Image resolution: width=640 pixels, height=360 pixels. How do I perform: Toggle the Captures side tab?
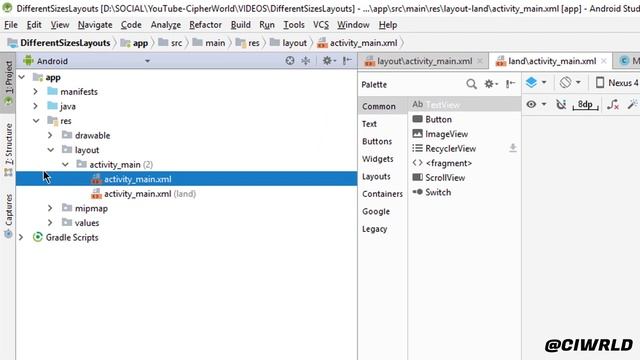click(8, 216)
